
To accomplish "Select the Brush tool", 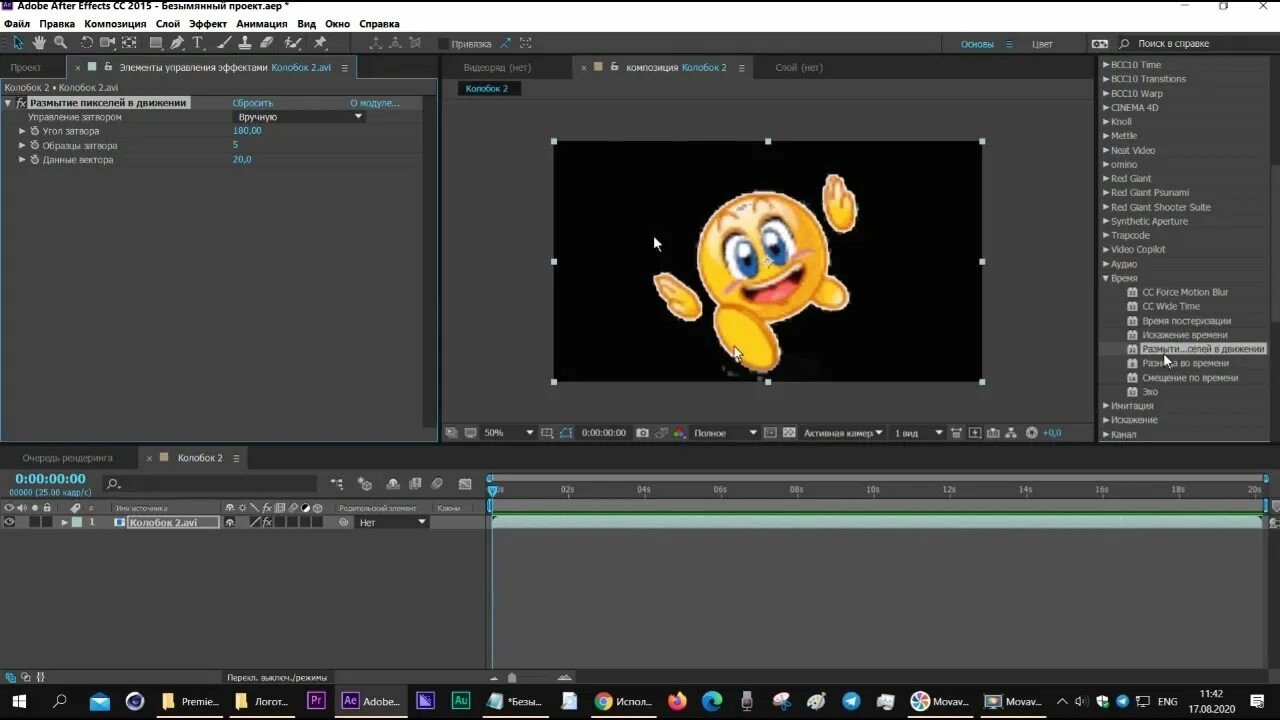I will tap(224, 43).
